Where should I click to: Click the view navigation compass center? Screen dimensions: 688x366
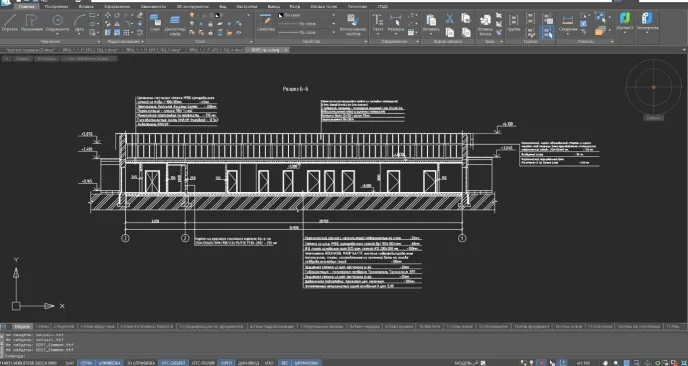[x=653, y=87]
